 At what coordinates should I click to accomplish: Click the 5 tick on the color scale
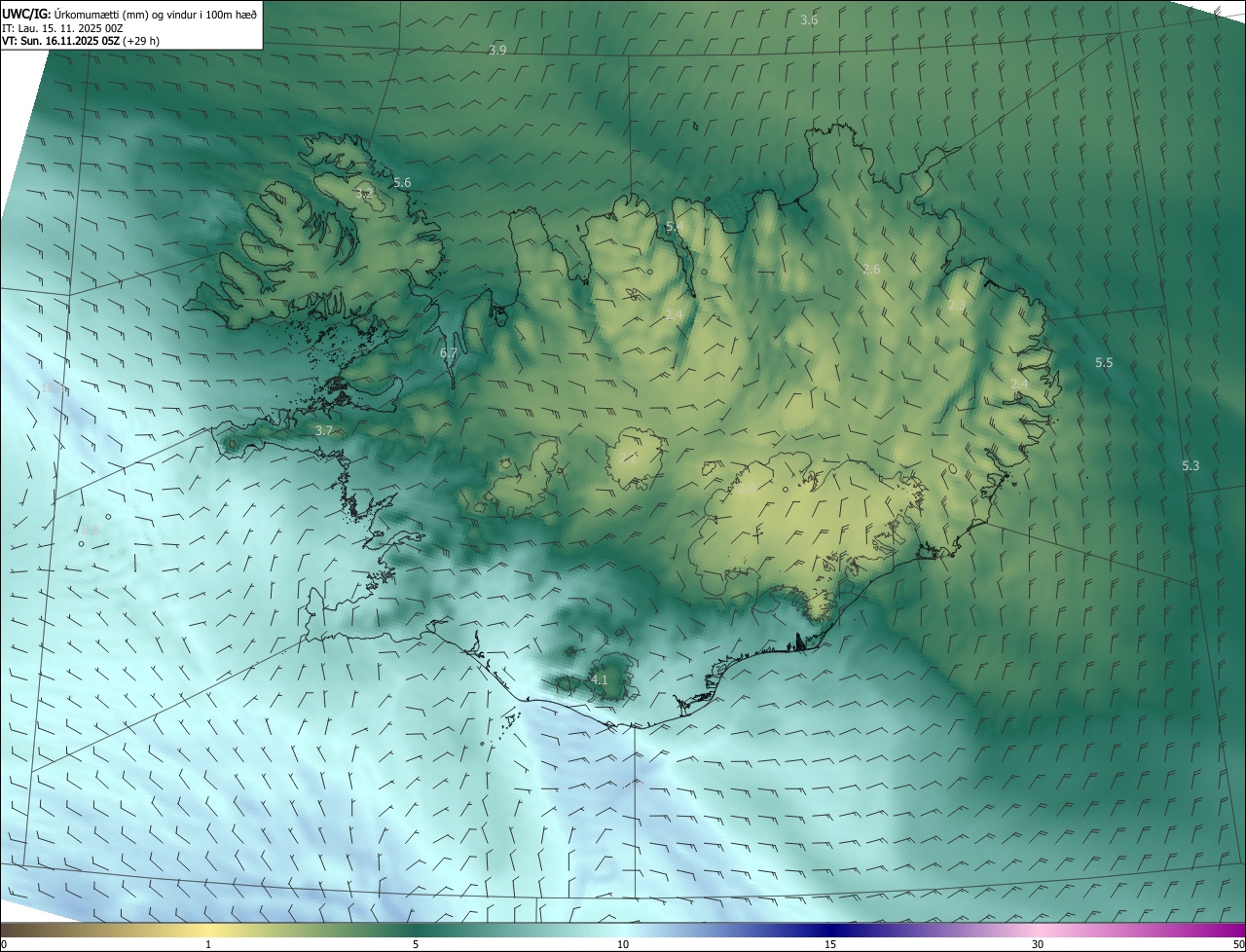416,944
